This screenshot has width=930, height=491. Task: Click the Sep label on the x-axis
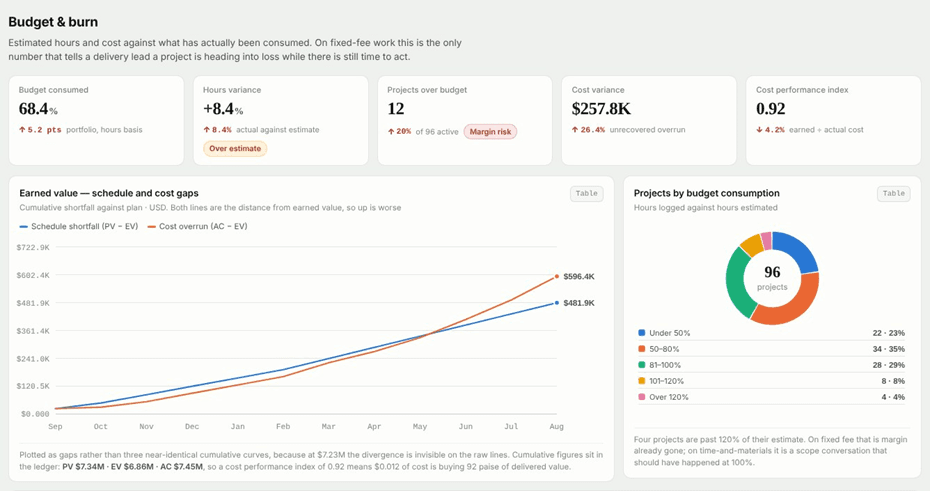point(55,426)
